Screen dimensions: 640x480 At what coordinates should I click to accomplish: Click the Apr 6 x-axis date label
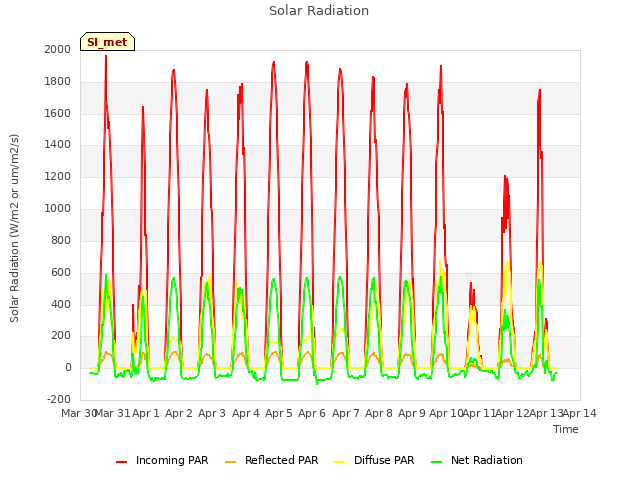(x=312, y=413)
